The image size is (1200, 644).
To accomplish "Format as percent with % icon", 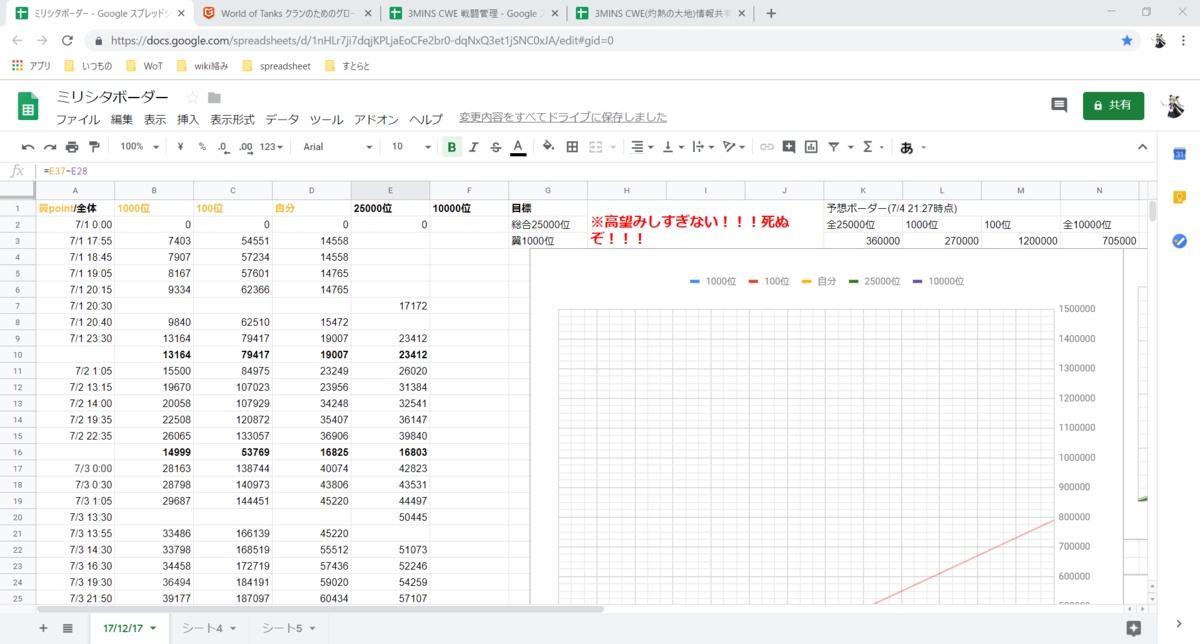I will click(202, 147).
